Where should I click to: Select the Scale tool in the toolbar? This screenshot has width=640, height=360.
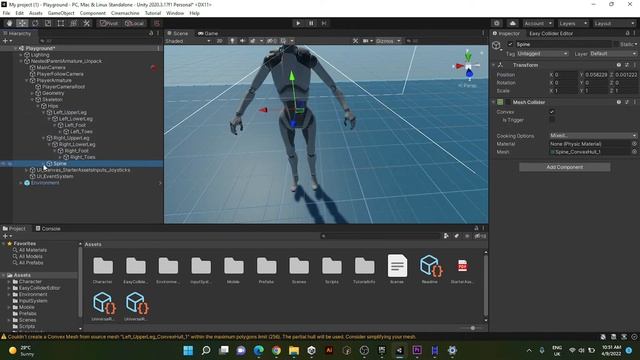[x=48, y=23]
